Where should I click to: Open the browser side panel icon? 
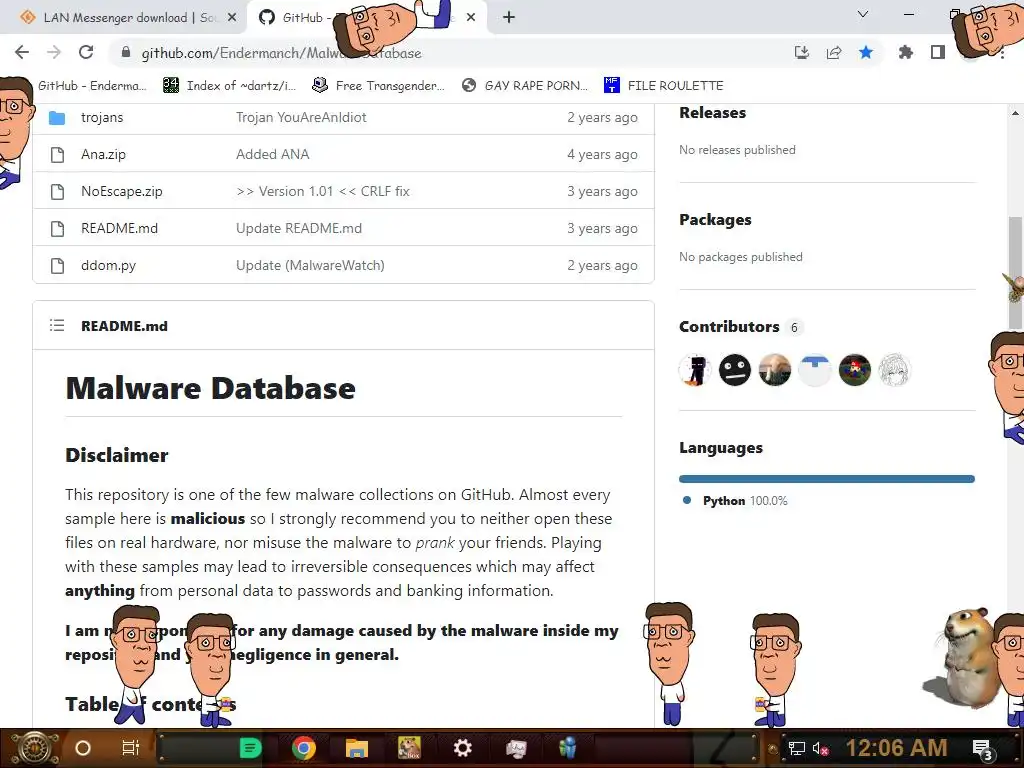pyautogui.click(x=938, y=52)
